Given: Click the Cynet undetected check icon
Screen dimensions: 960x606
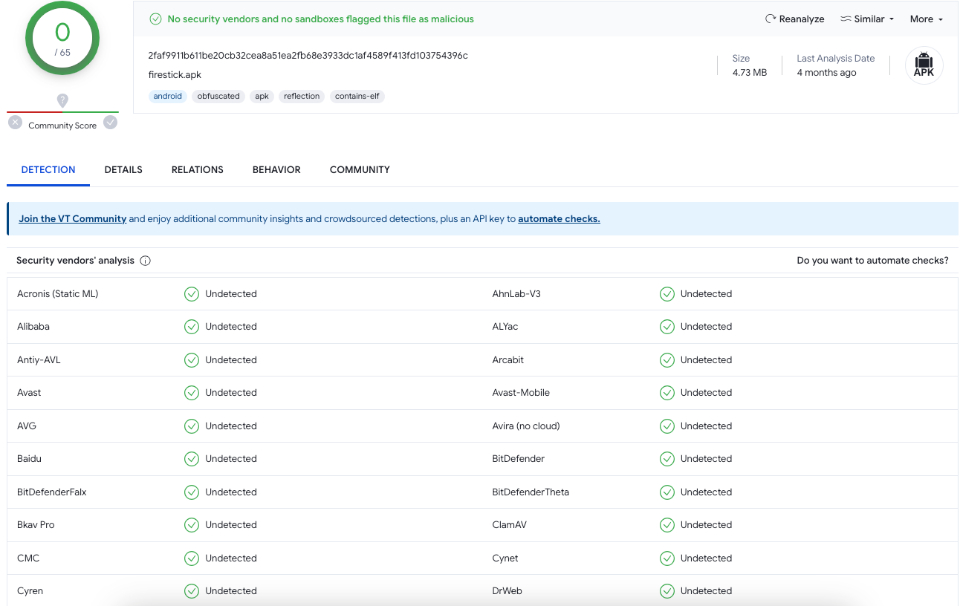Looking at the screenshot, I should coord(667,558).
